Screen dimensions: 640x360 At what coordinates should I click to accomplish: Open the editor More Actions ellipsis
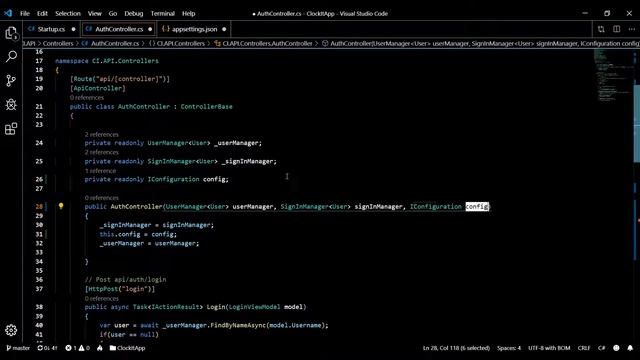tap(631, 29)
